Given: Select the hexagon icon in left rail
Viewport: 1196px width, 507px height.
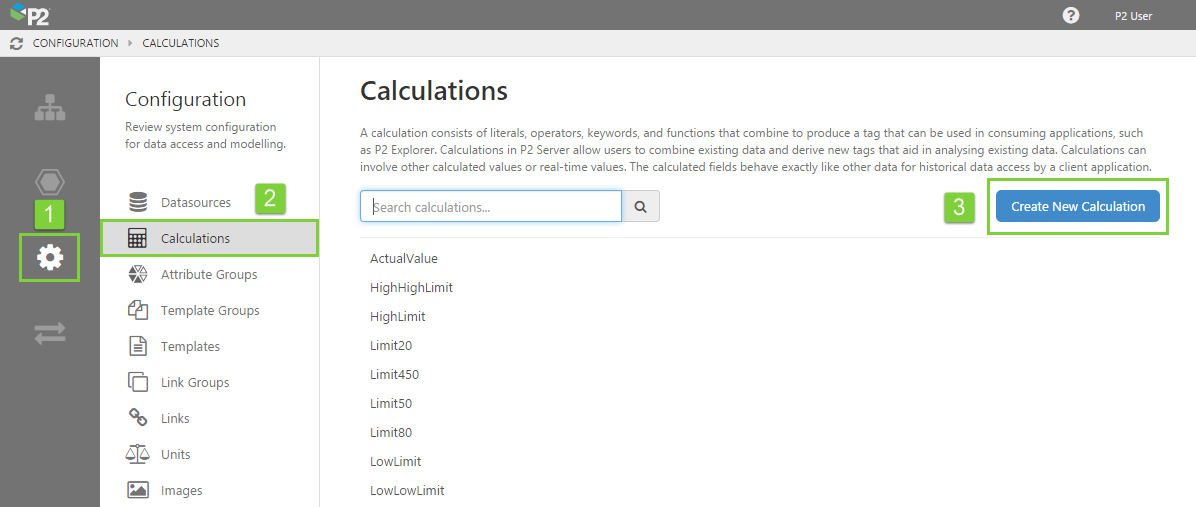Looking at the screenshot, I should tap(49, 182).
